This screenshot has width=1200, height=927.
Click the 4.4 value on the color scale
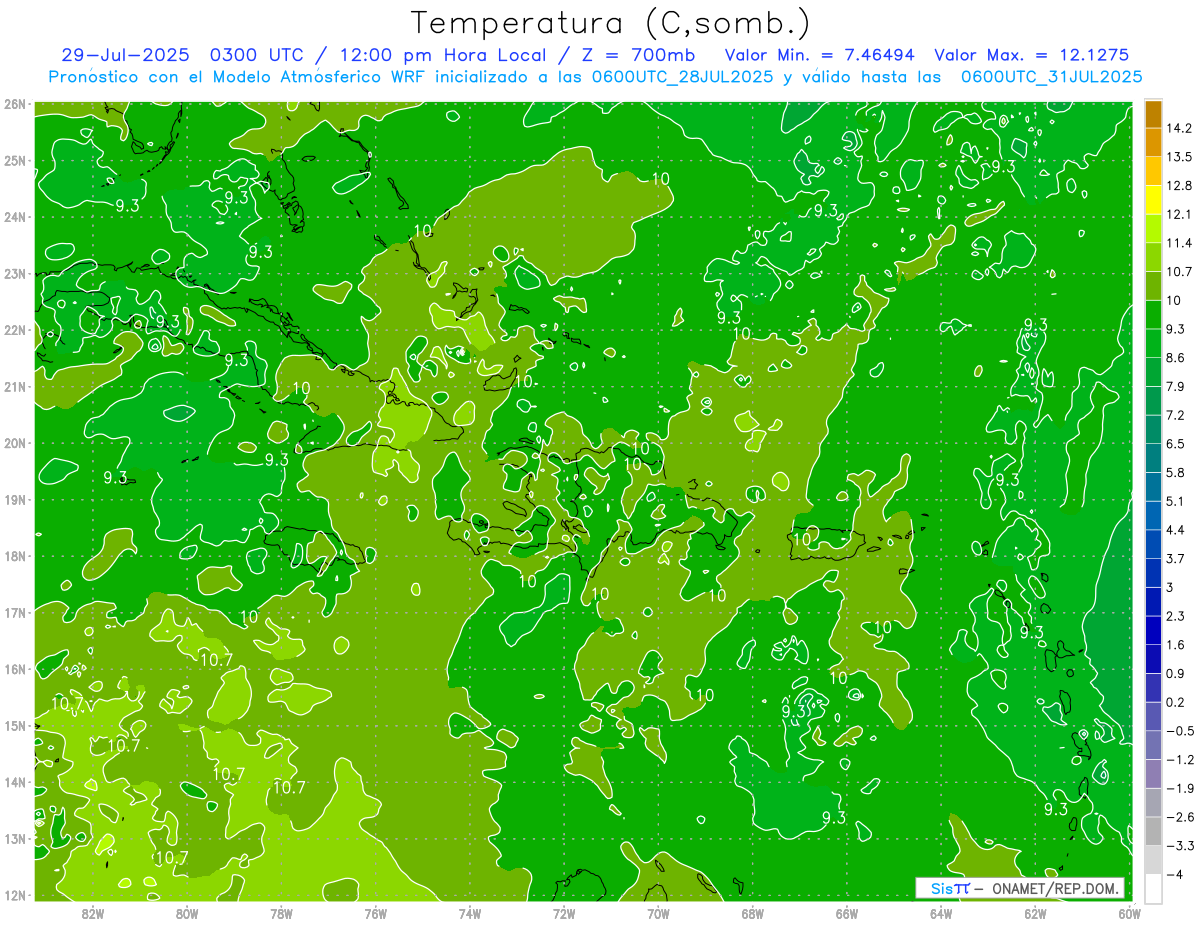click(1176, 530)
